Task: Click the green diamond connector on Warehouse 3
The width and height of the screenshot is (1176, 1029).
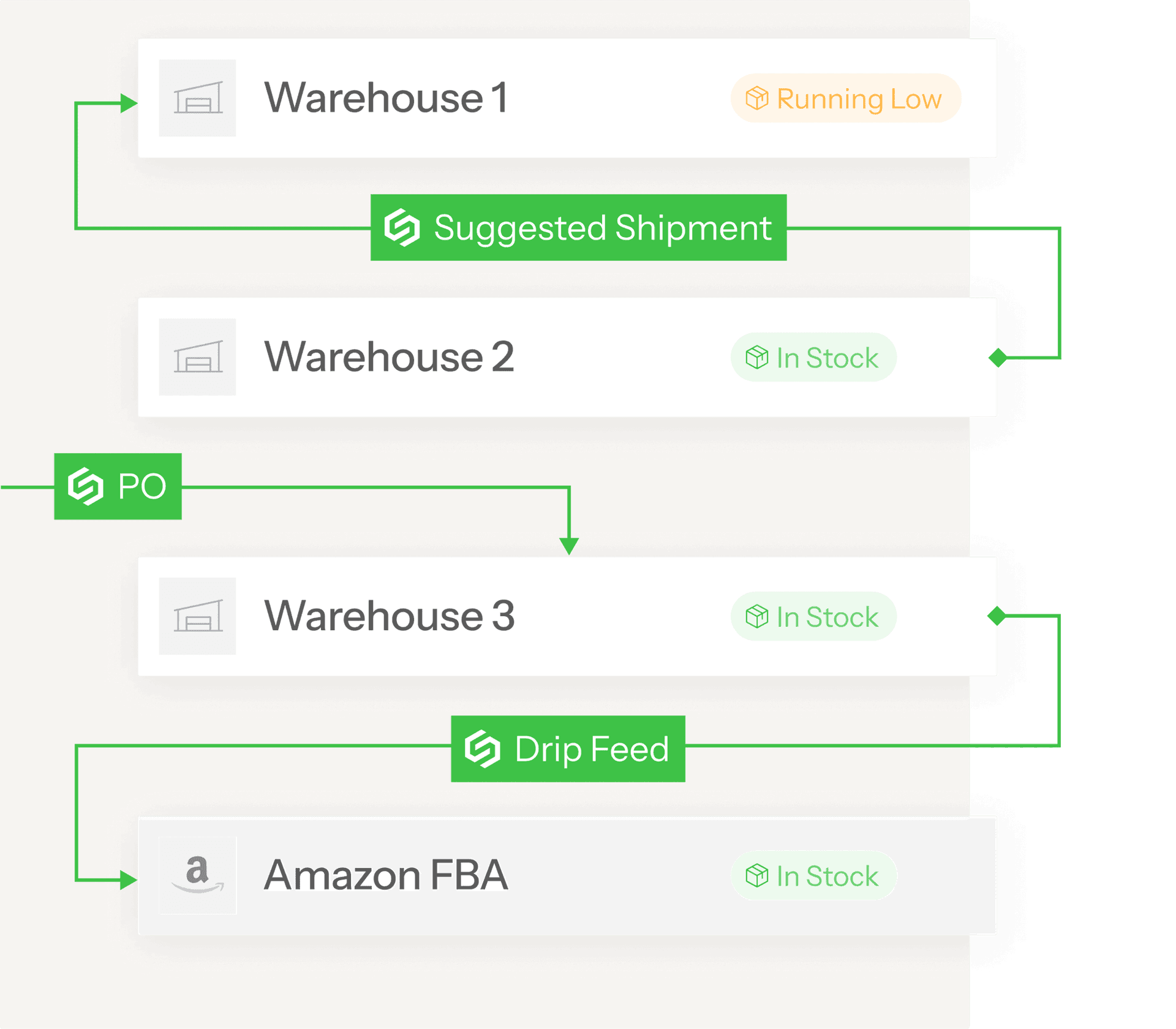Action: pyautogui.click(x=997, y=616)
